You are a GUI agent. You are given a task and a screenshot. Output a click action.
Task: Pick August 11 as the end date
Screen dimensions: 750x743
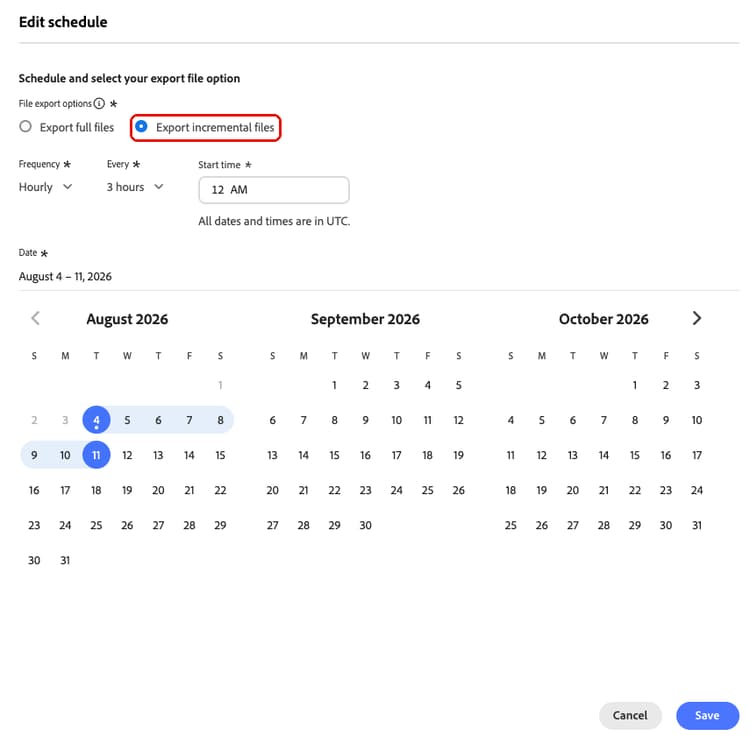(96, 455)
